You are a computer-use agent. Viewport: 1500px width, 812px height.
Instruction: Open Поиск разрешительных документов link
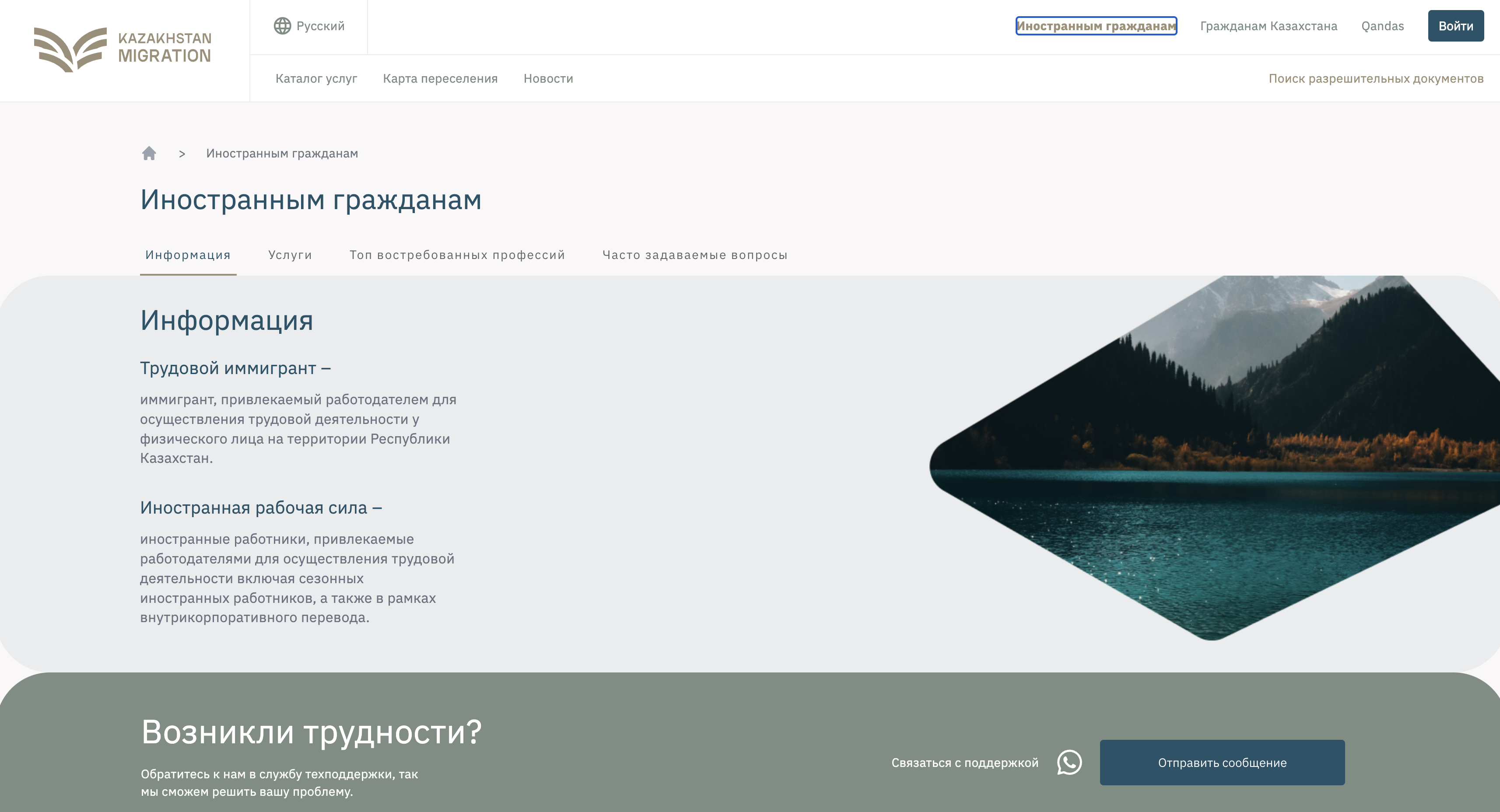pos(1375,79)
